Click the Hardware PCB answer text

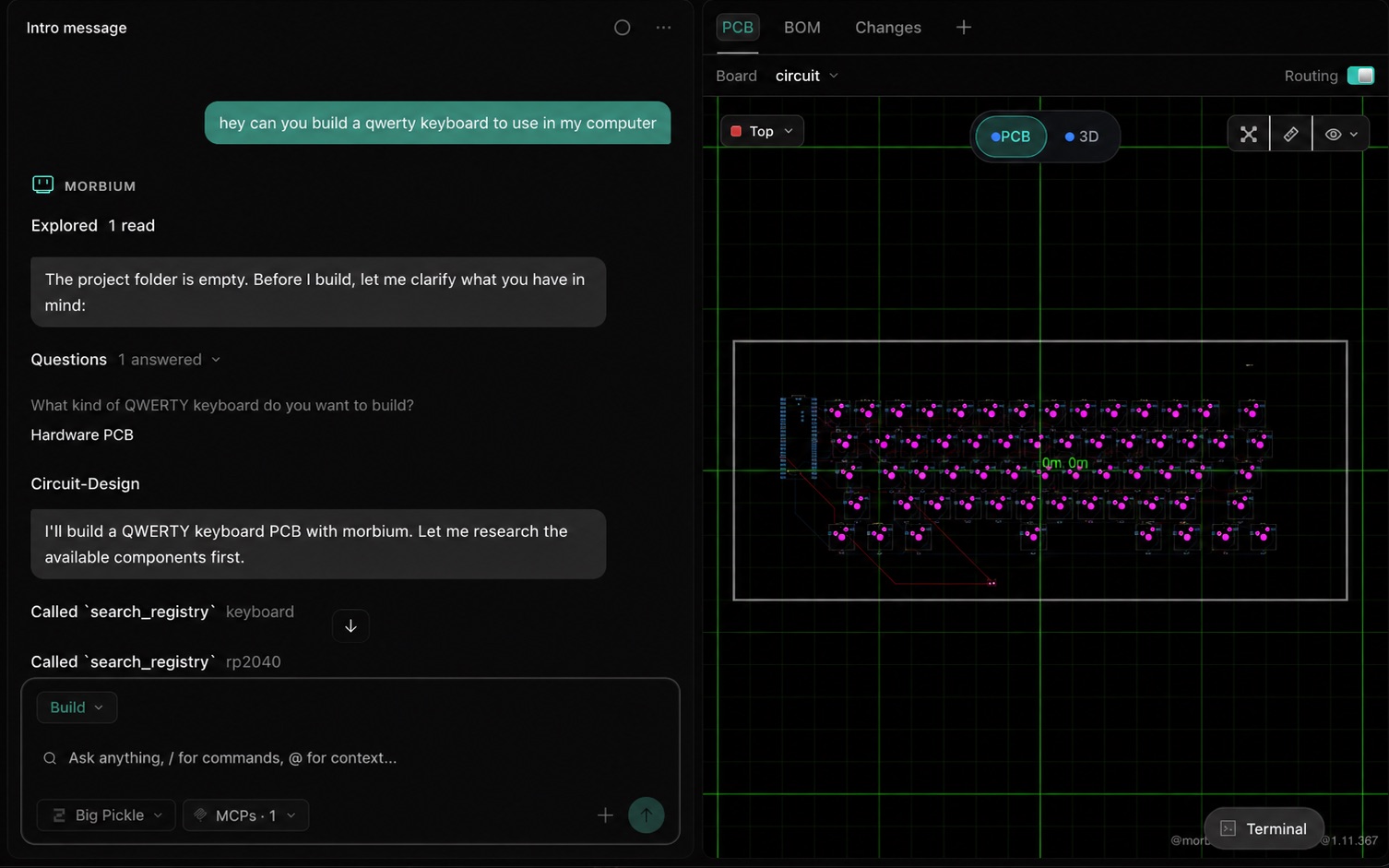pyautogui.click(x=82, y=434)
